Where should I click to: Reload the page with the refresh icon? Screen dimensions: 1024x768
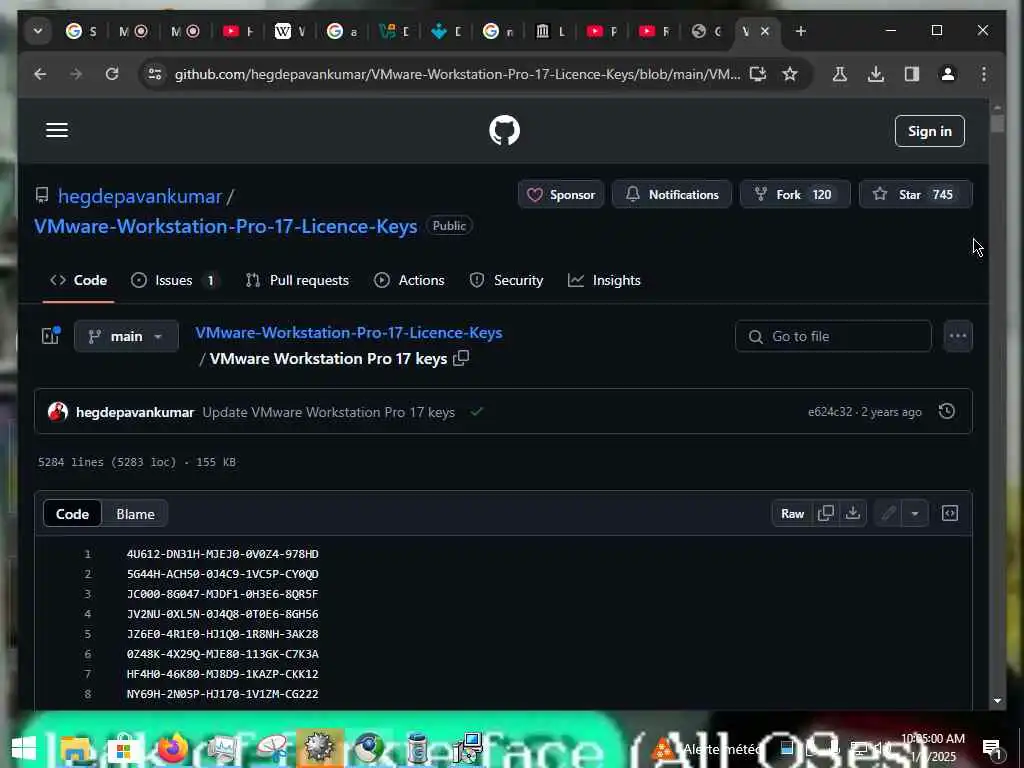click(112, 74)
